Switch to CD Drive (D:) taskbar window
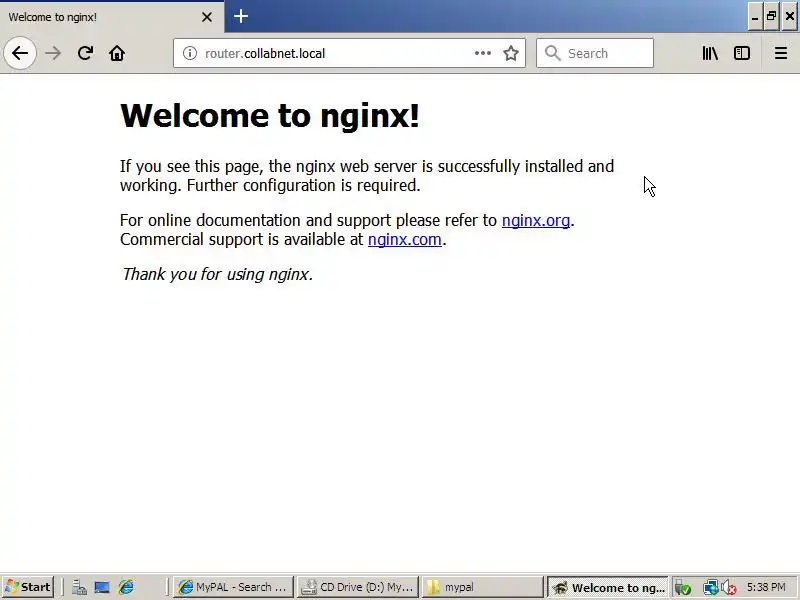Viewport: 800px width, 600px height. coord(358,587)
